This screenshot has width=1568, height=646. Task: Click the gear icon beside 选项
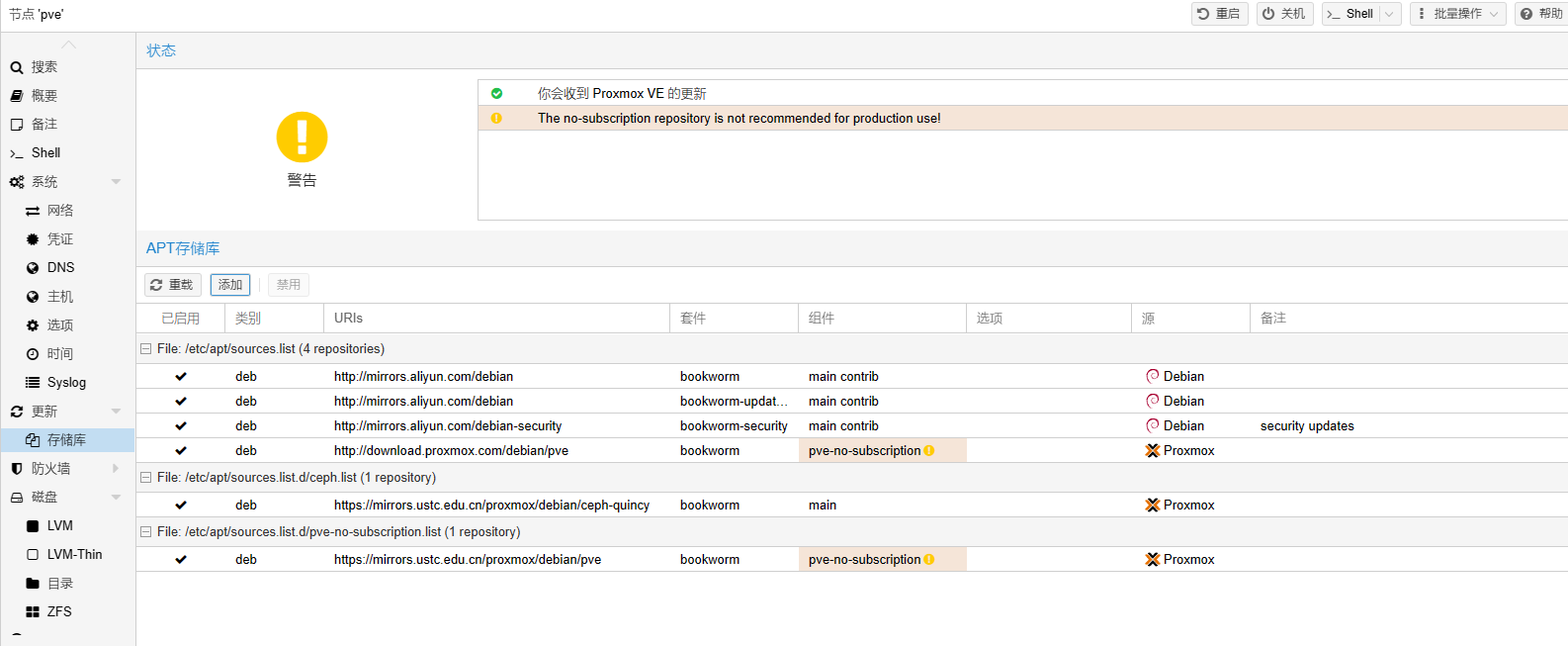coord(33,325)
